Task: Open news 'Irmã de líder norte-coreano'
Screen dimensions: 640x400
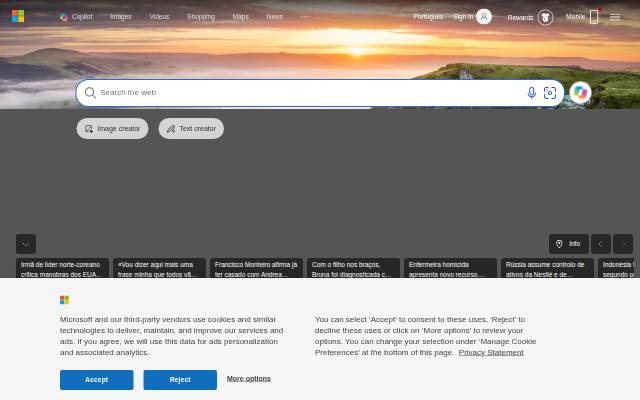Action: tap(62, 268)
